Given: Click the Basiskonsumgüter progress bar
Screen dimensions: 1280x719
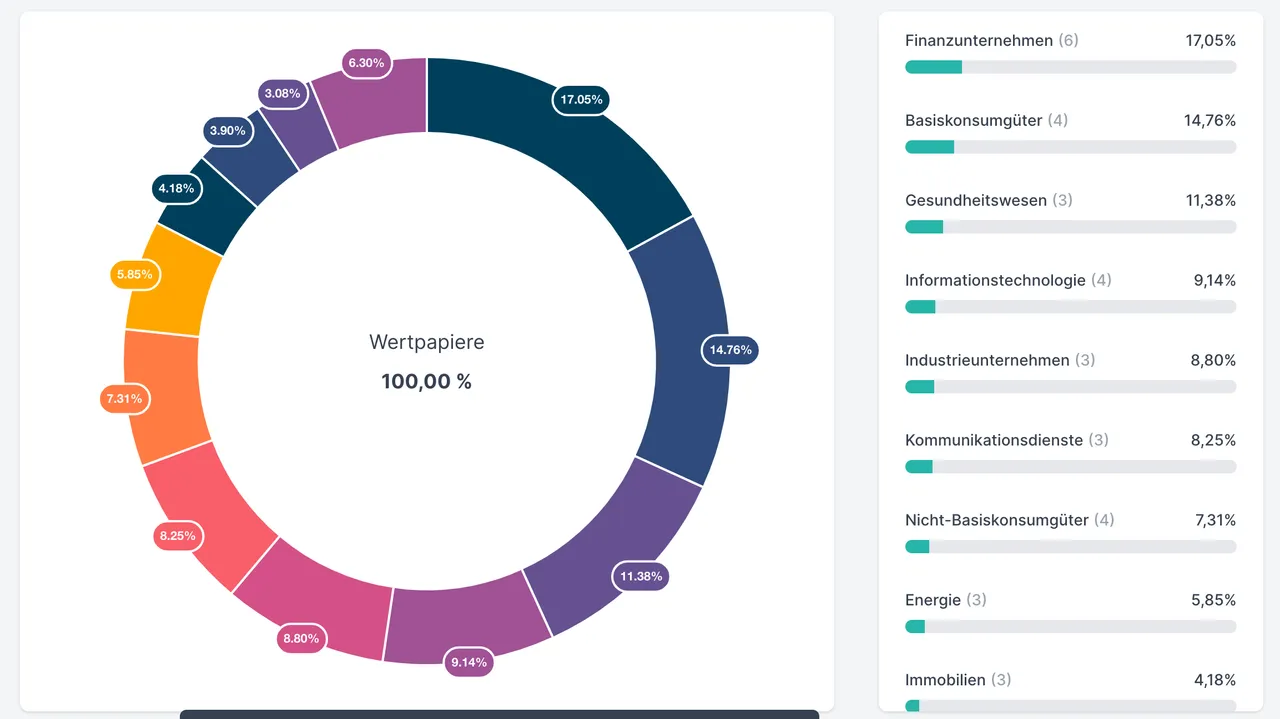Looking at the screenshot, I should 1070,147.
